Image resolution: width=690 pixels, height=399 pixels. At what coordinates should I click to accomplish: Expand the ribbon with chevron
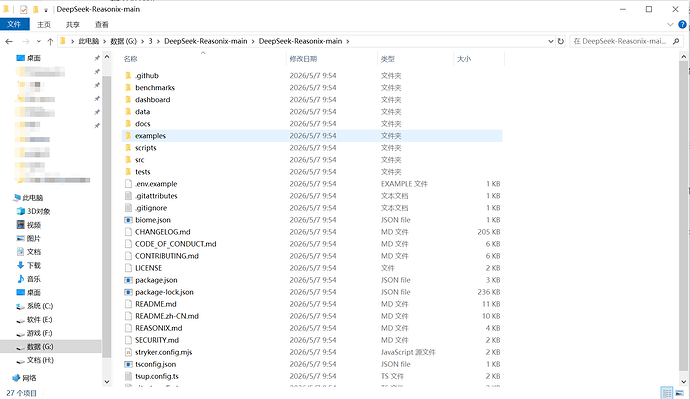pos(670,25)
